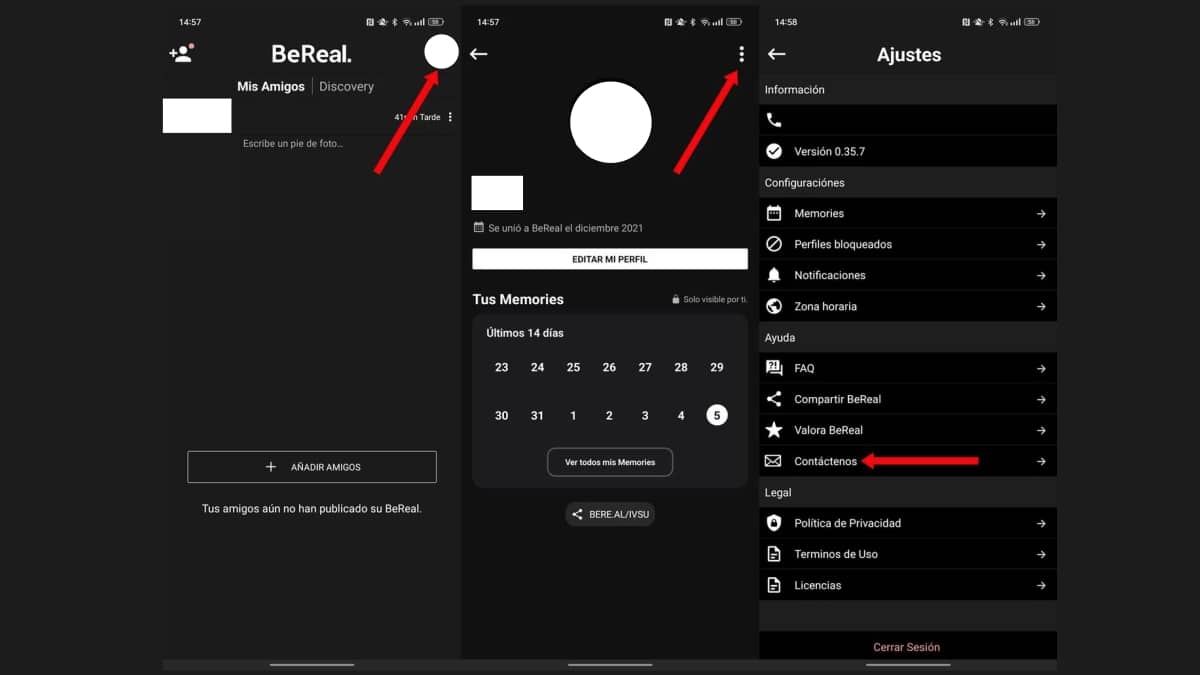Select highlighted day 5 in Memories calendar

pyautogui.click(x=717, y=415)
